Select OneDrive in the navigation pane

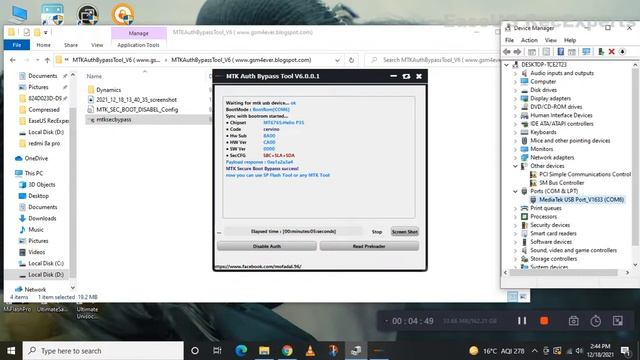(x=36, y=158)
